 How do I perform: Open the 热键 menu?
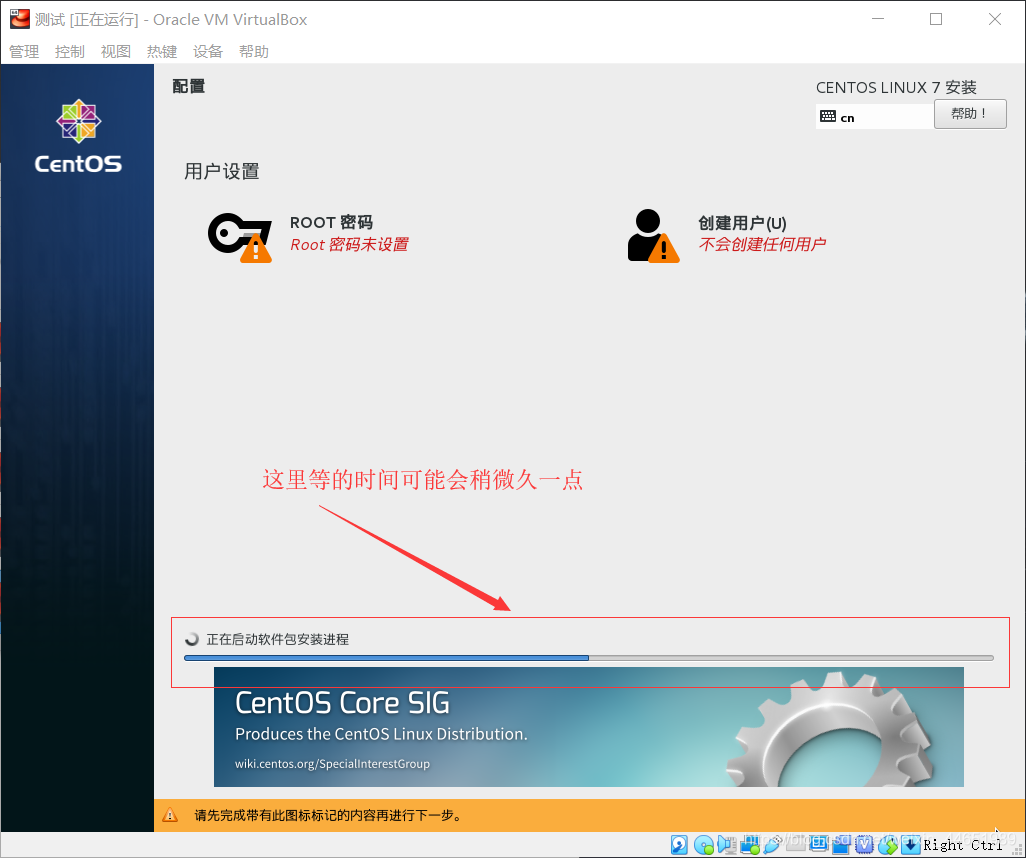[162, 51]
